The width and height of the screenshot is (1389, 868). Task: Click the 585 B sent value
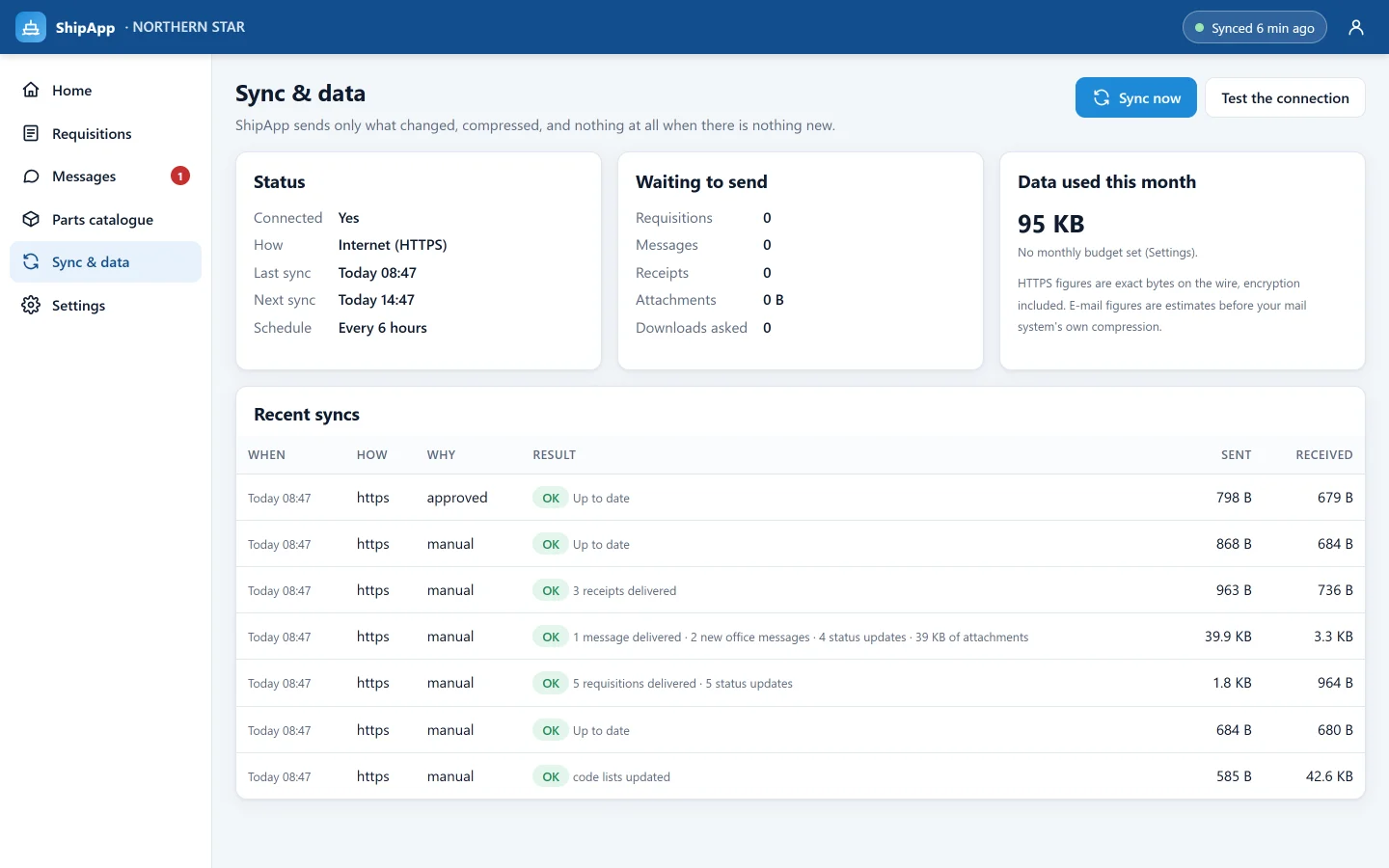(1234, 776)
